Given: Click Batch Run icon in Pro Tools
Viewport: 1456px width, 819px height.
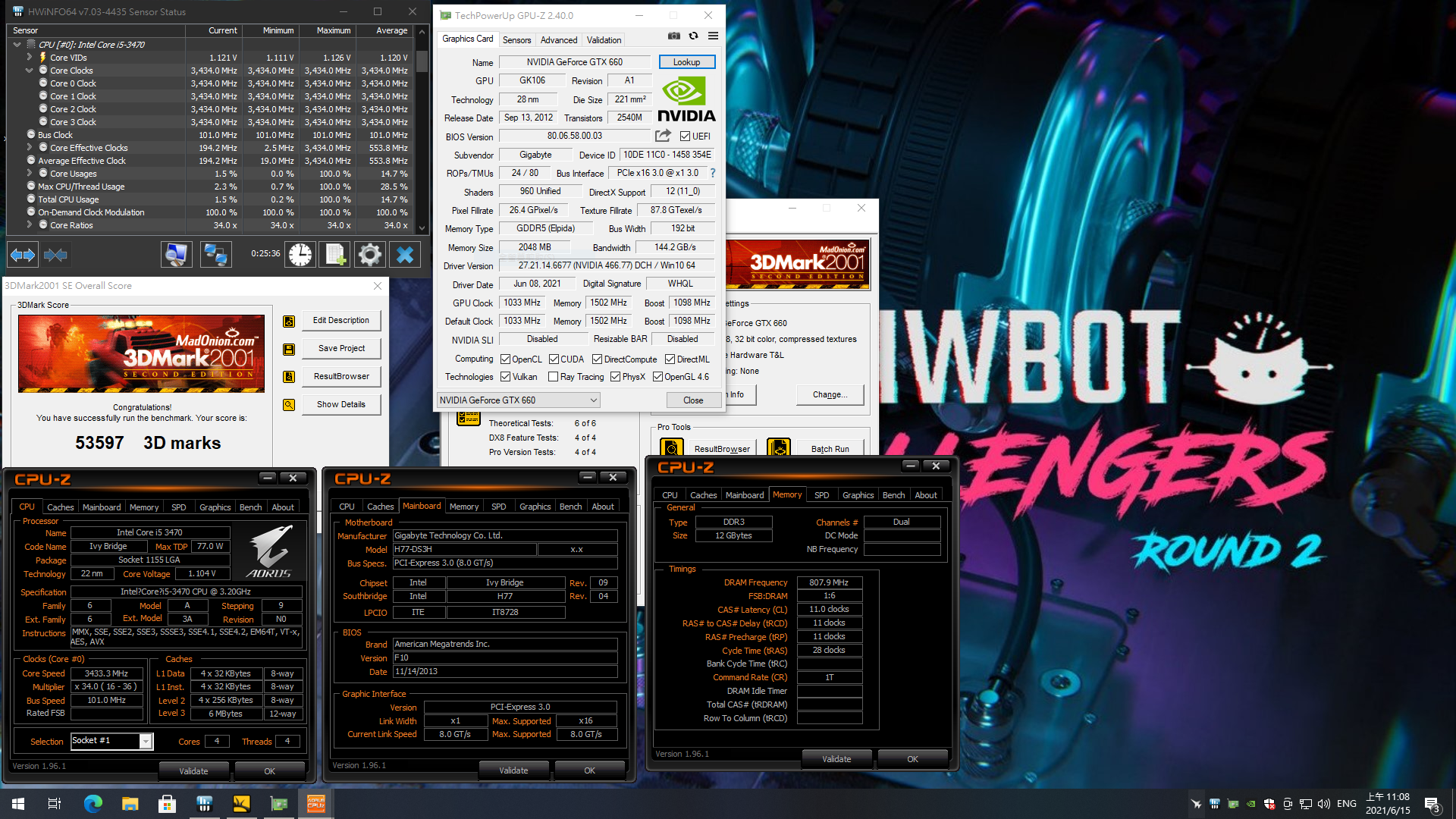Looking at the screenshot, I should 779,448.
